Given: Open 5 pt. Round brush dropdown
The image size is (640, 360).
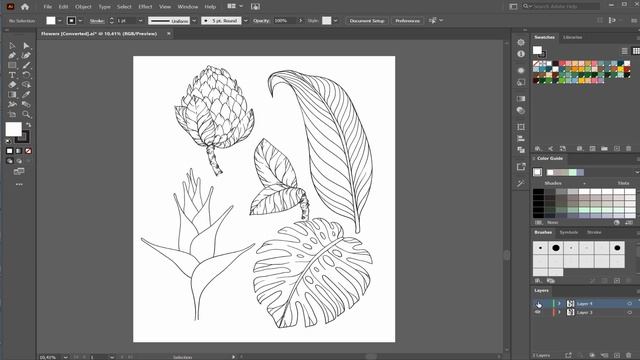Looking at the screenshot, I should coord(246,20).
